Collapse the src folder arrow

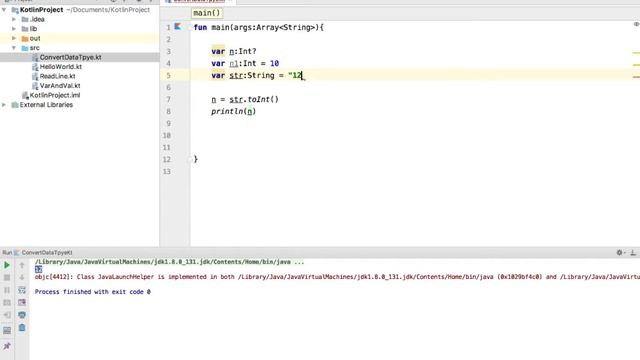pyautogui.click(x=14, y=48)
